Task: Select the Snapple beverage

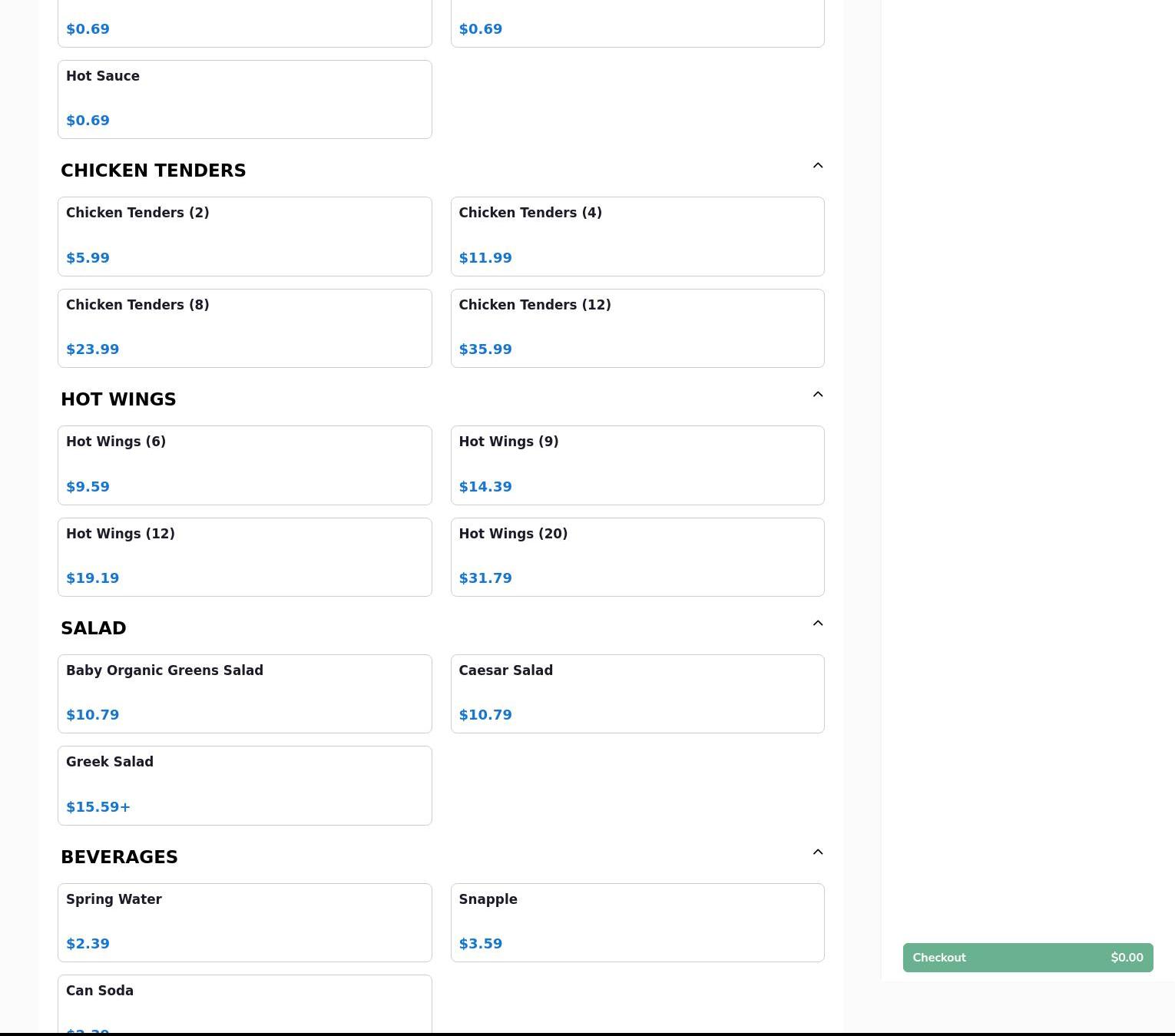Action: click(x=637, y=923)
